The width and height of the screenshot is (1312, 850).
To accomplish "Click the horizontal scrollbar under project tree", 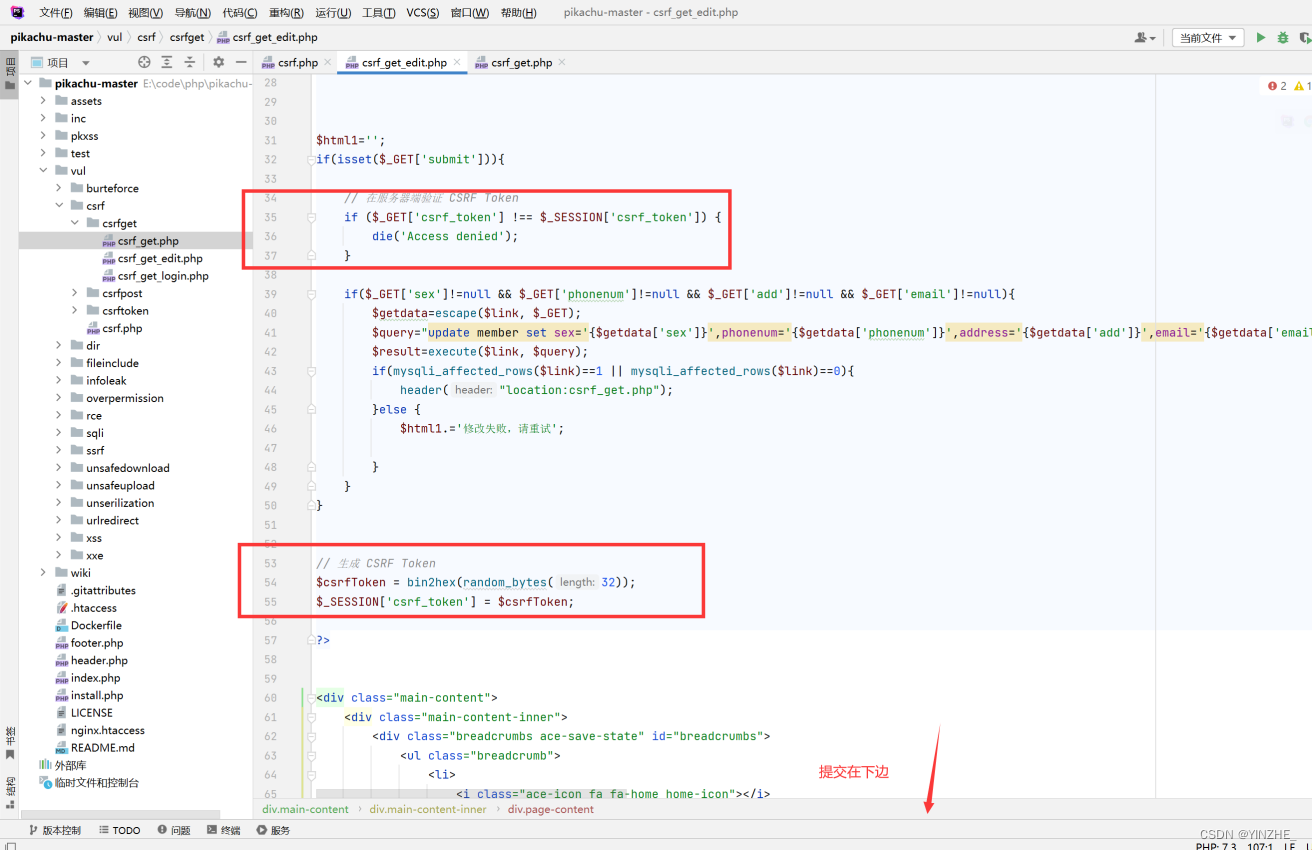I will point(120,815).
